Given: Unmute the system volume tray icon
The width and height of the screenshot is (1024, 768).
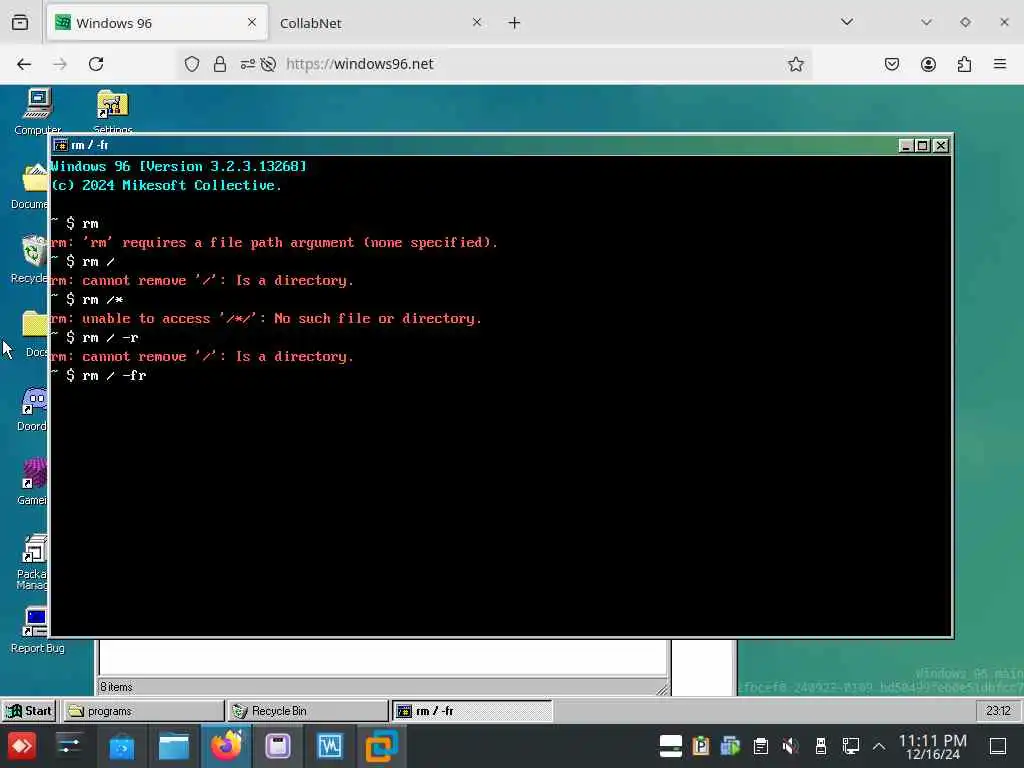Looking at the screenshot, I should coord(790,746).
